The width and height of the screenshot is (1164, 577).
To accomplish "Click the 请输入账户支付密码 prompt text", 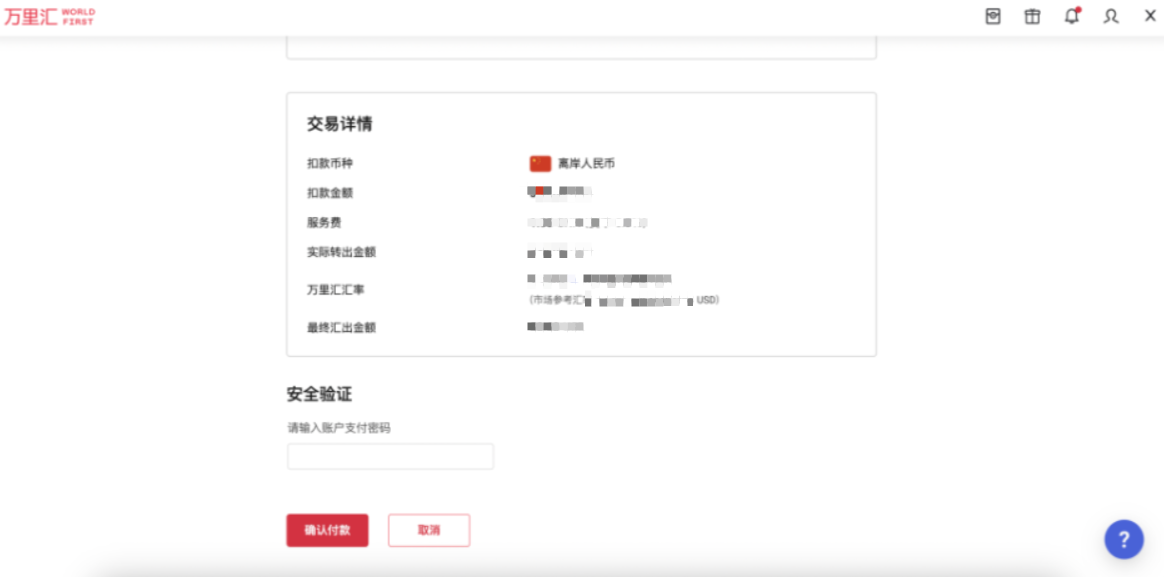I will click(x=339, y=428).
